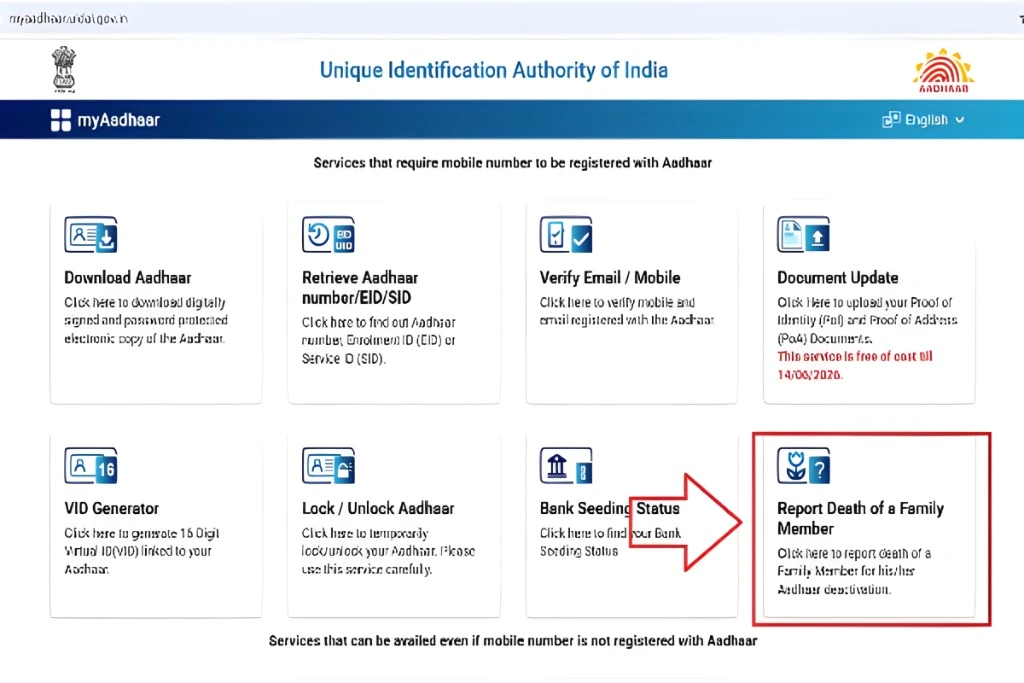Click Verify Email description text

pos(627,311)
